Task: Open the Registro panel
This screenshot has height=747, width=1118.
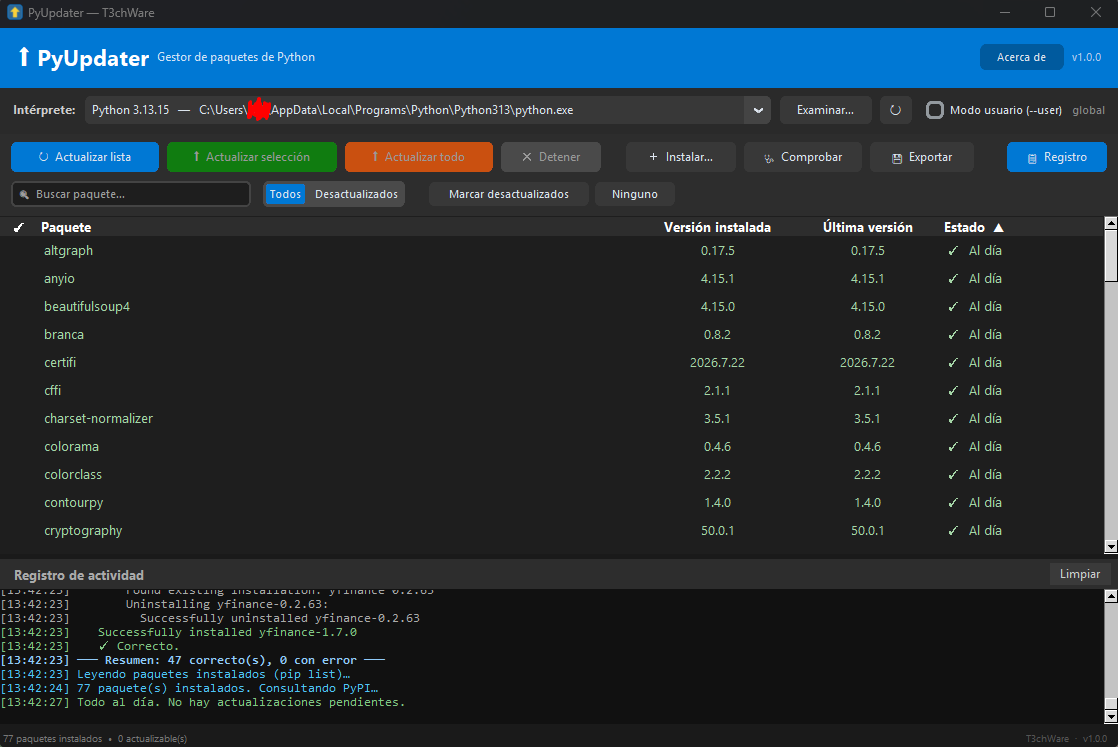Action: tap(1057, 157)
